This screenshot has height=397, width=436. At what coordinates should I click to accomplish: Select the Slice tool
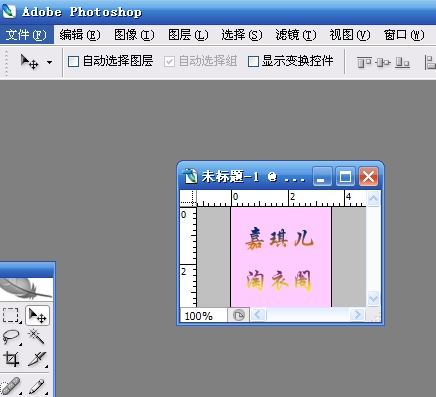(37, 359)
